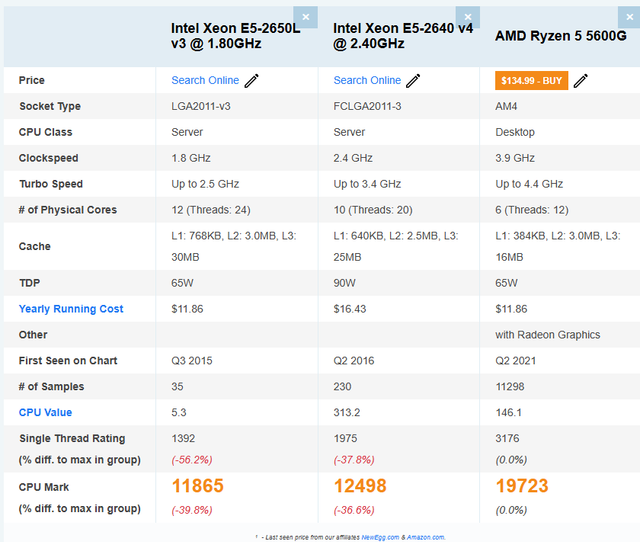Click the CPU Mark row label

coord(44,487)
